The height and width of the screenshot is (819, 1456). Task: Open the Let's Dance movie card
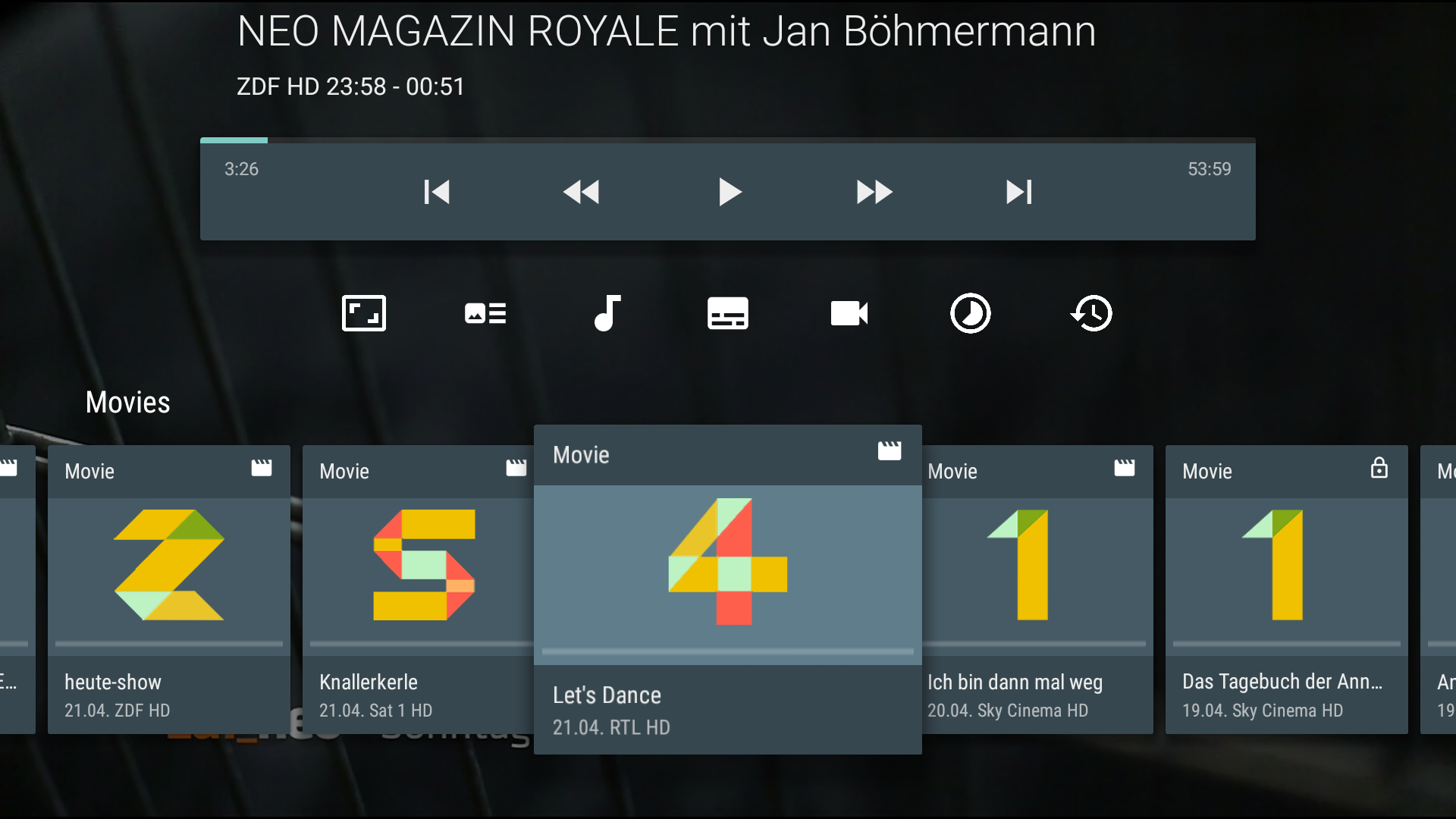728,576
